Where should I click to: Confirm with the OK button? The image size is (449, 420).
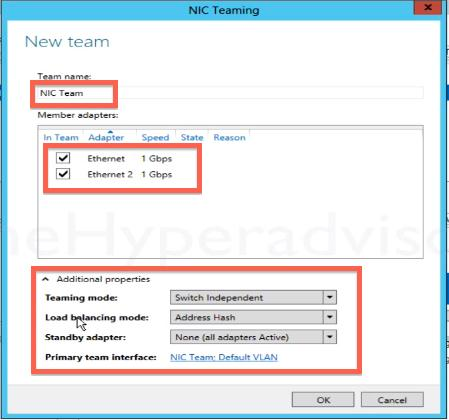[323, 400]
